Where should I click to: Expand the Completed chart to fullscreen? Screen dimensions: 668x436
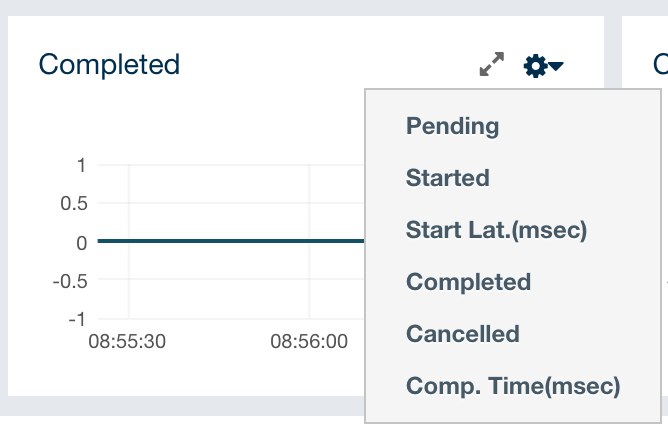click(491, 65)
